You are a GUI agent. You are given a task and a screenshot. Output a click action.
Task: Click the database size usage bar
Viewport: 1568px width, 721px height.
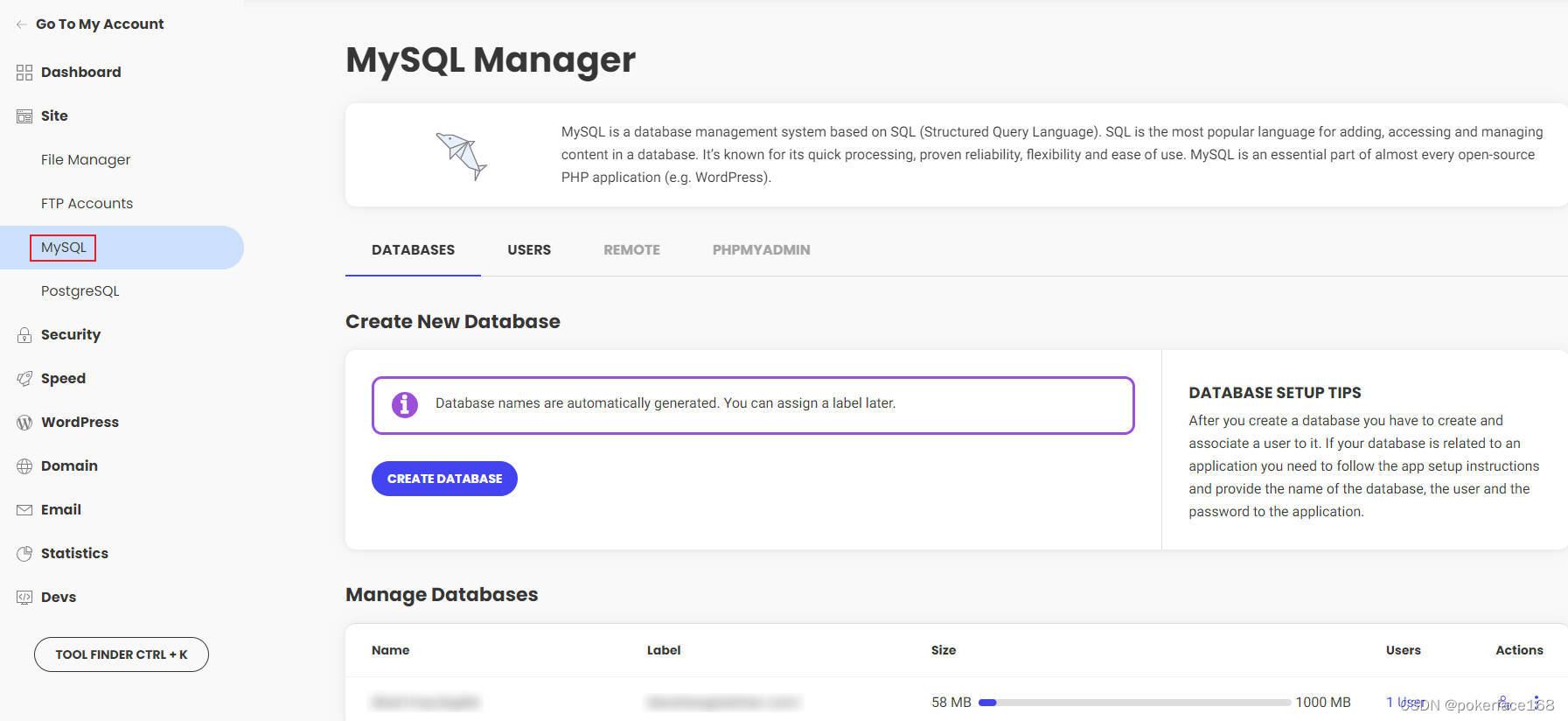[x=1134, y=702]
